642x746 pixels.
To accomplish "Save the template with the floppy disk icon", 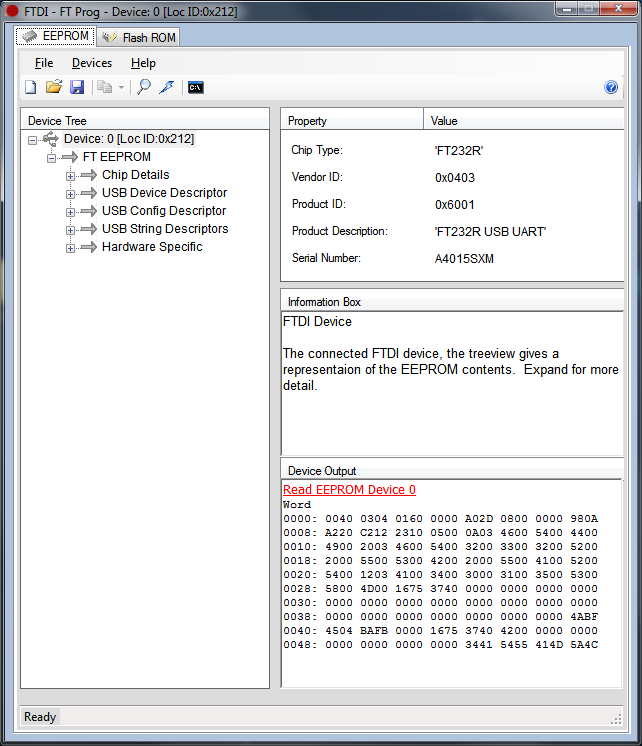I will pos(77,87).
